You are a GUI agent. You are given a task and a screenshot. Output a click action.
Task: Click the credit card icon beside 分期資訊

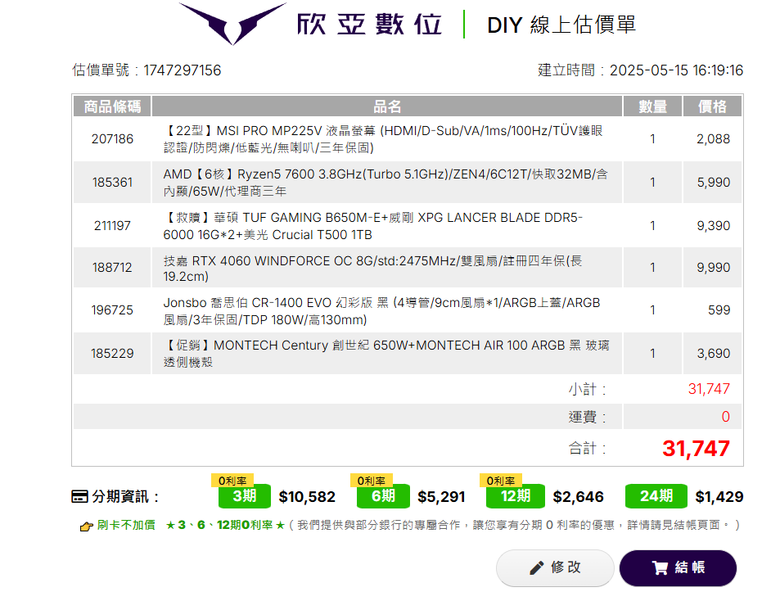[x=80, y=497]
